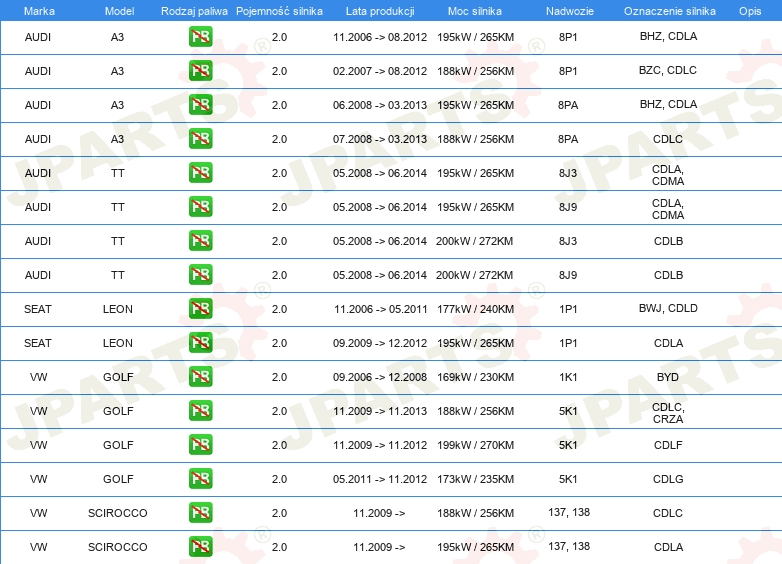Click the fuel icon in the AUDI TT 200kW 8J3 row
This screenshot has height=564, width=782.
click(x=200, y=240)
